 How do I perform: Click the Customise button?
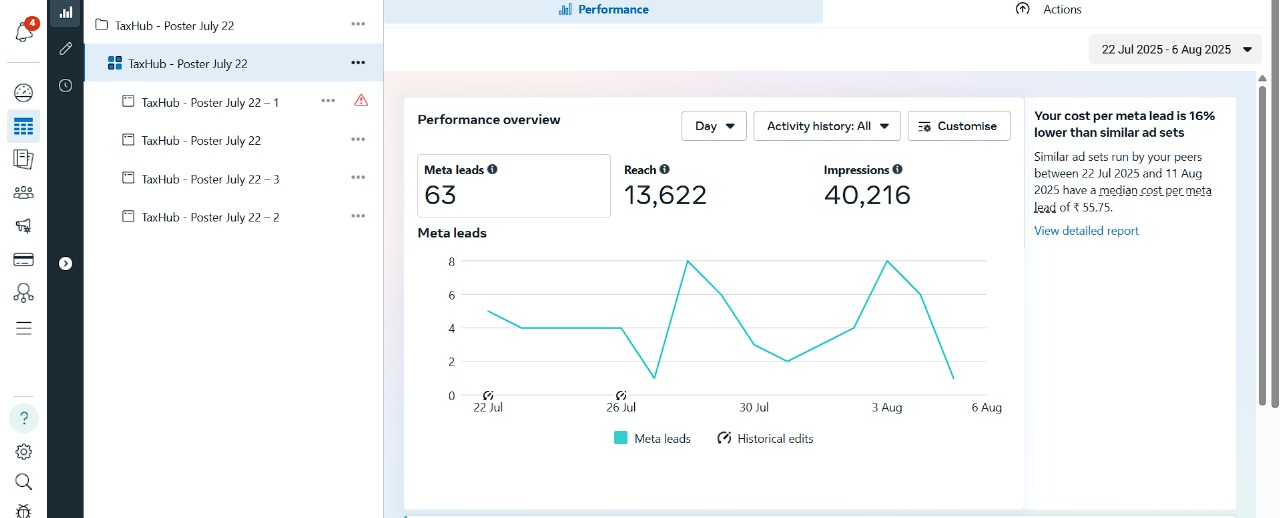point(958,126)
